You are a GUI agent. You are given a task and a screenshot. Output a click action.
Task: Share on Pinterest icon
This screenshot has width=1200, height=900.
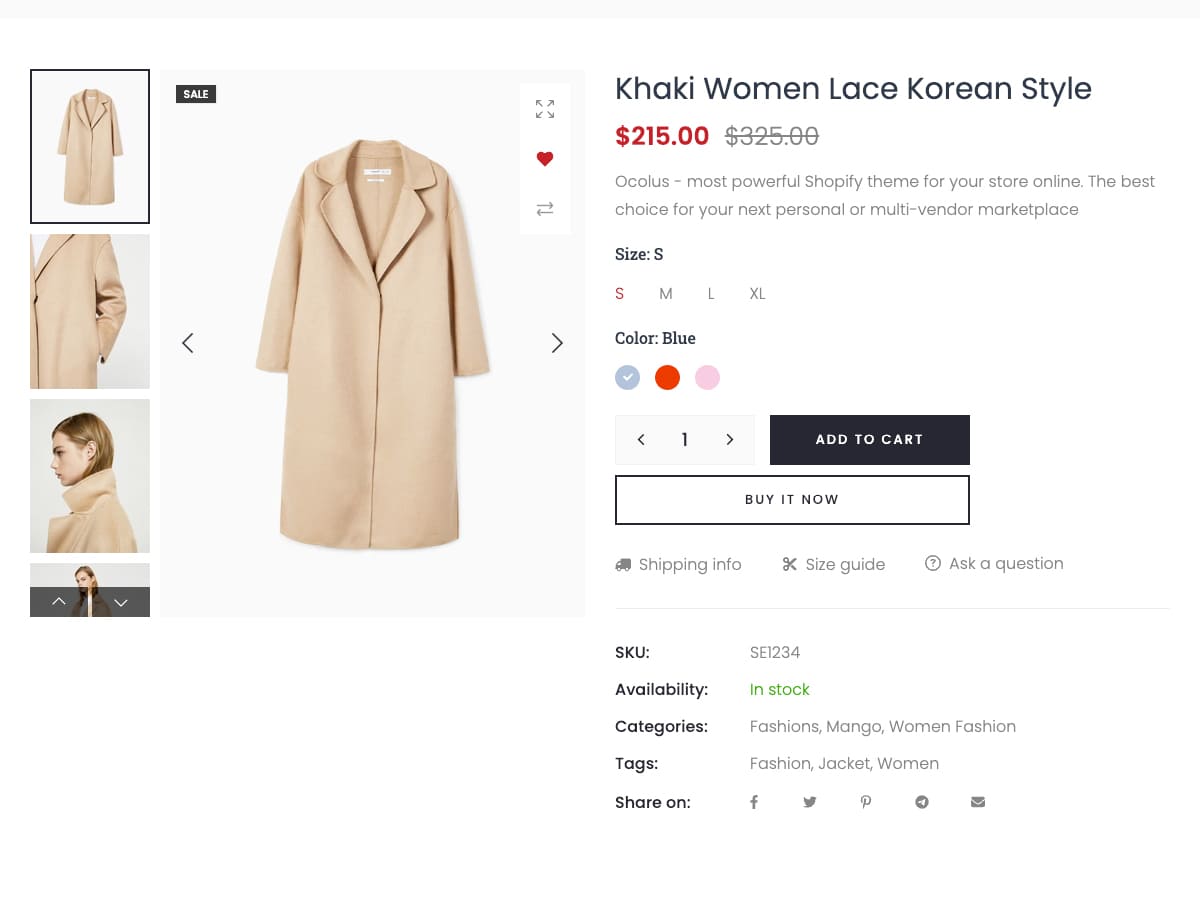[x=866, y=802]
